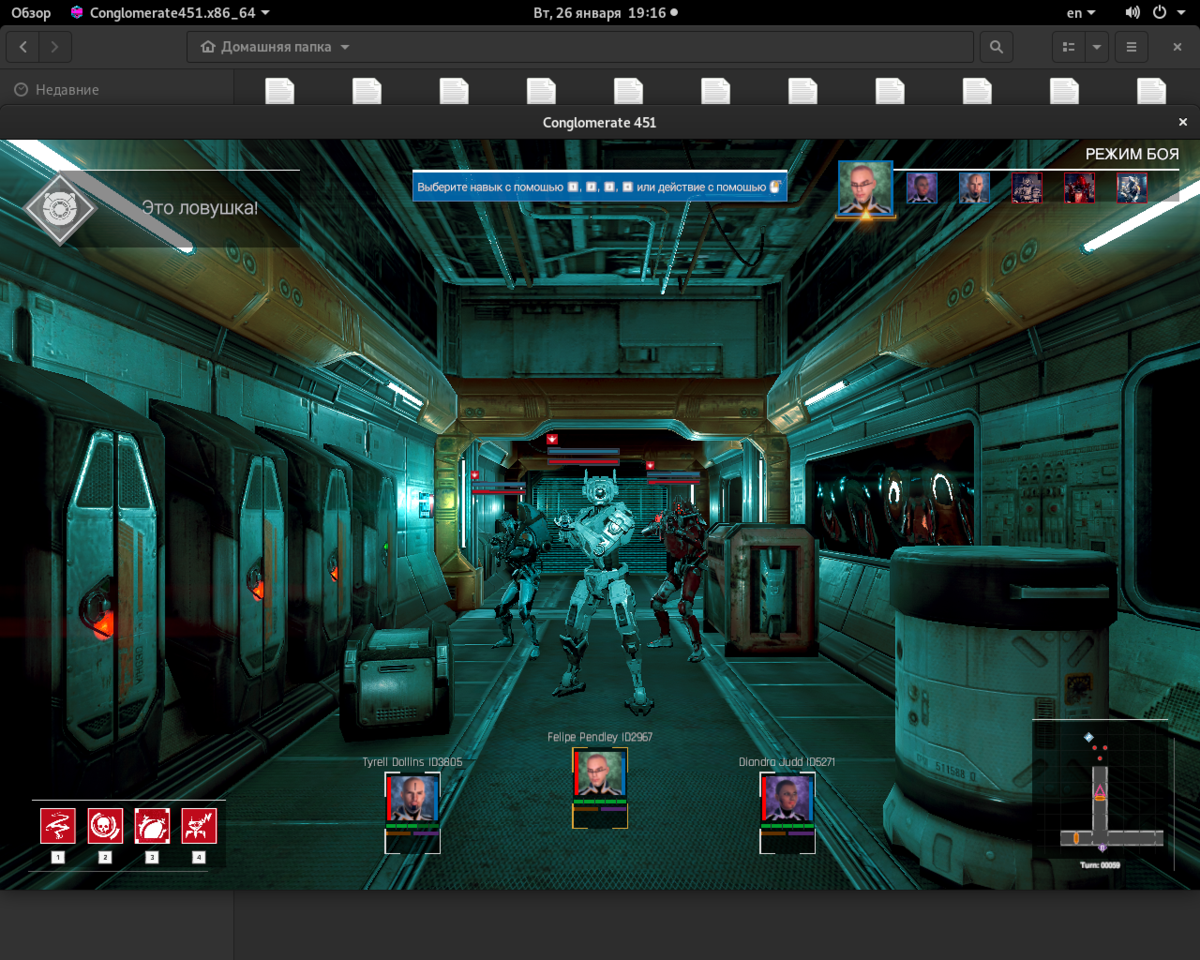The width and height of the screenshot is (1200, 960).
Task: Click the blue skill selection hint banner
Action: pyautogui.click(x=599, y=186)
